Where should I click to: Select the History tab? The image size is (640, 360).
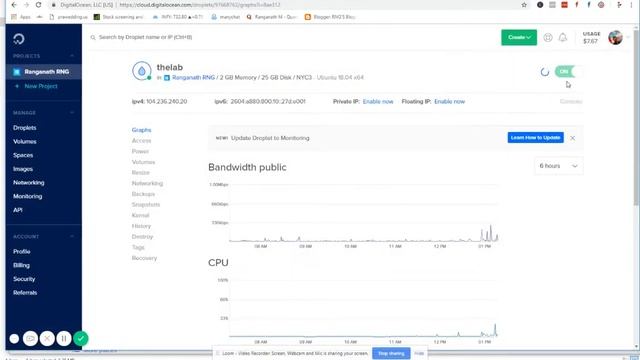(x=141, y=226)
